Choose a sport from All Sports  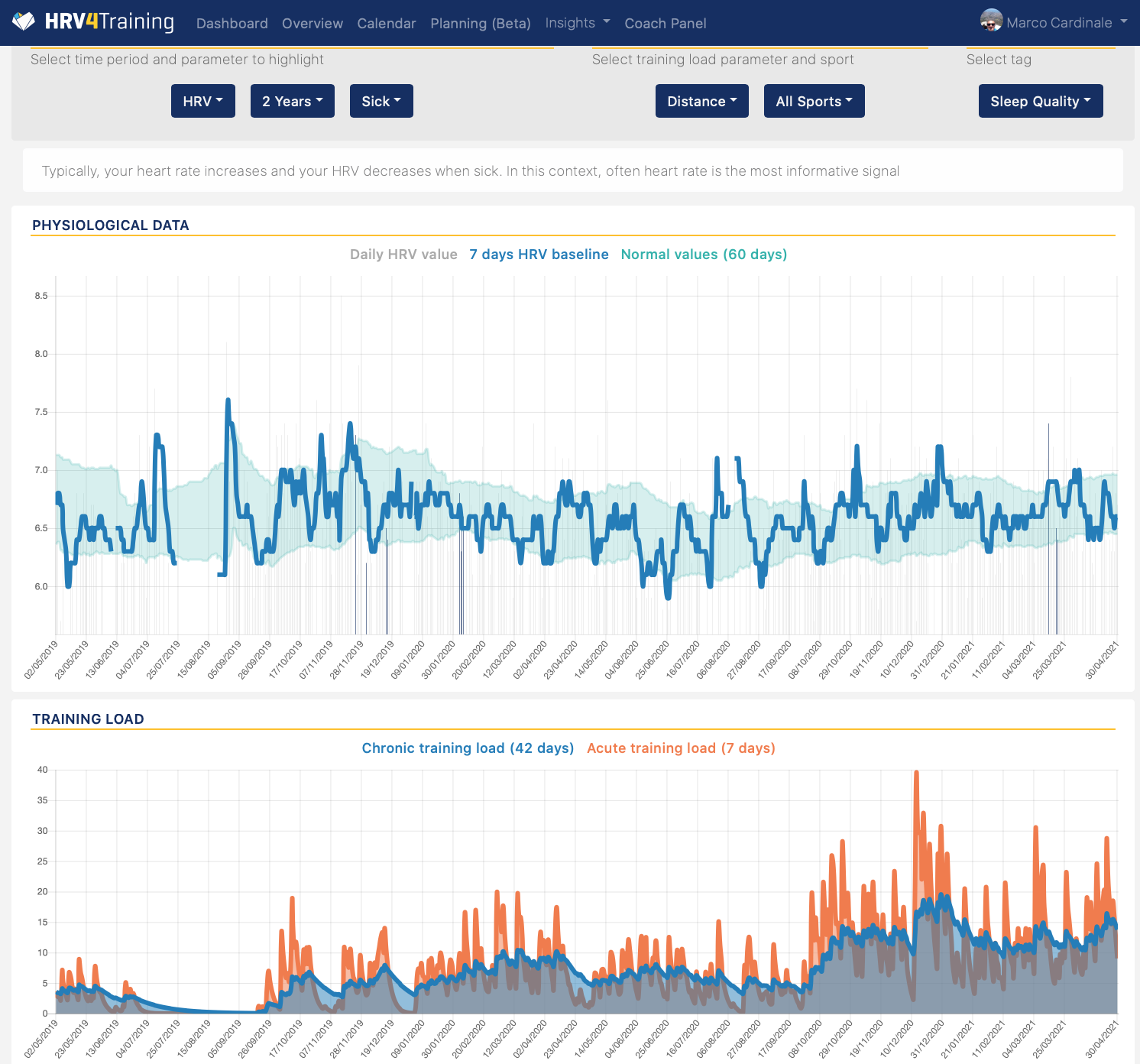(814, 101)
